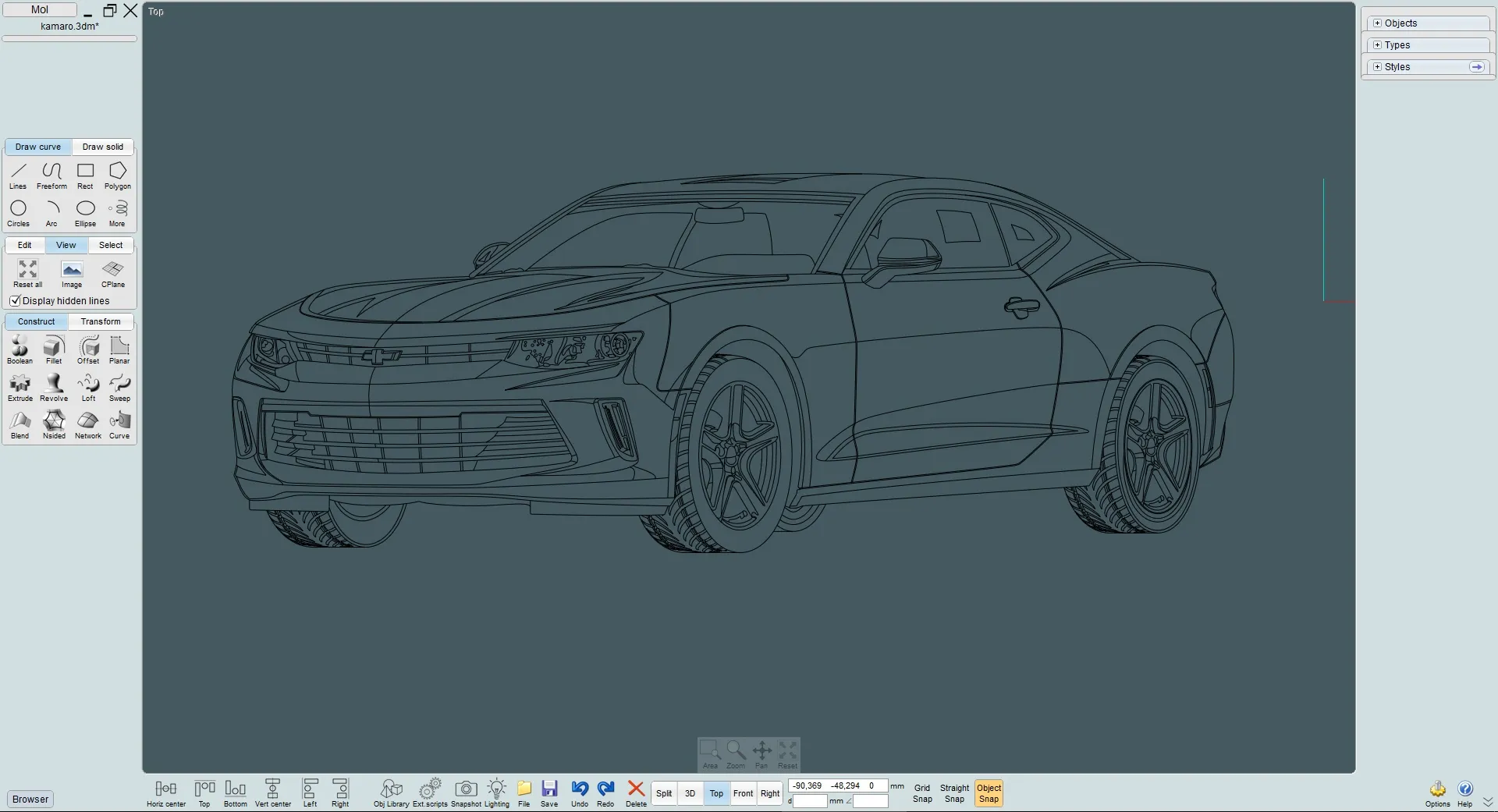Open the View tab
This screenshot has width=1498, height=812.
66,245
